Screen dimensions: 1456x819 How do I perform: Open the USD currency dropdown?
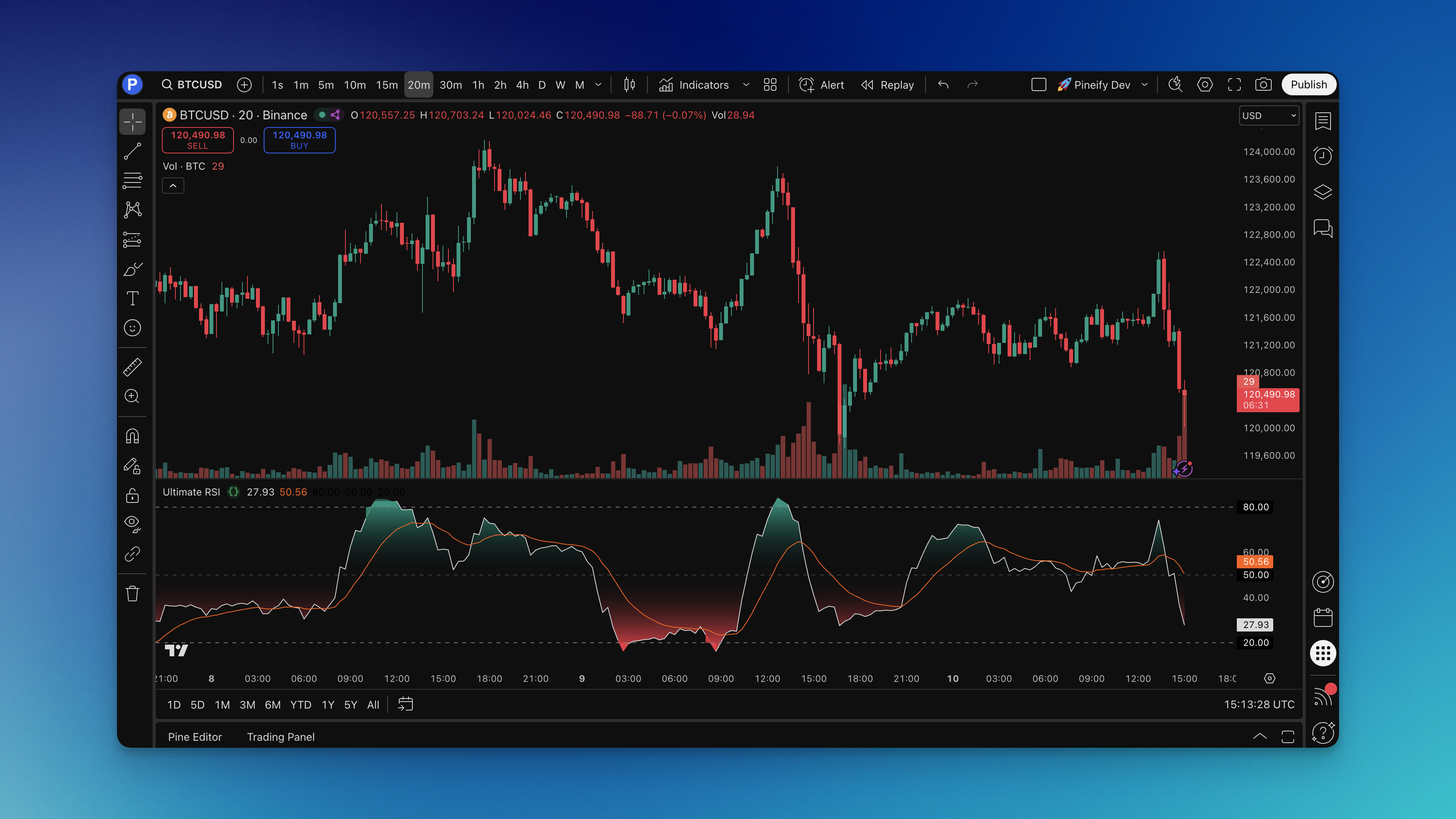[x=1268, y=115]
